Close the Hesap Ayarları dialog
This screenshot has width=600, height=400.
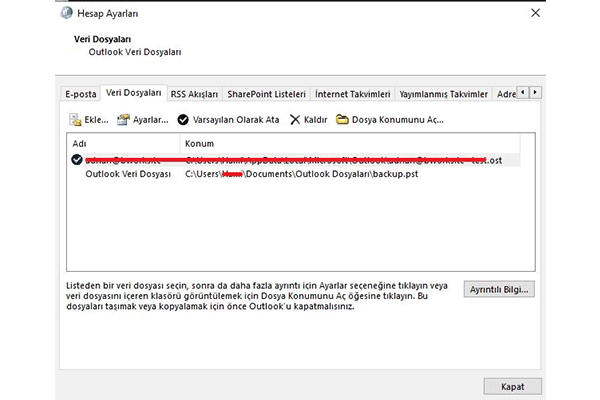[x=535, y=13]
